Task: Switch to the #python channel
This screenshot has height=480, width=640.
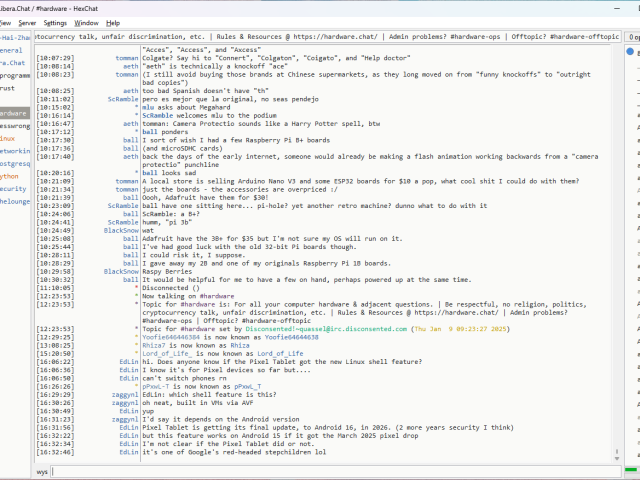Action: point(10,175)
